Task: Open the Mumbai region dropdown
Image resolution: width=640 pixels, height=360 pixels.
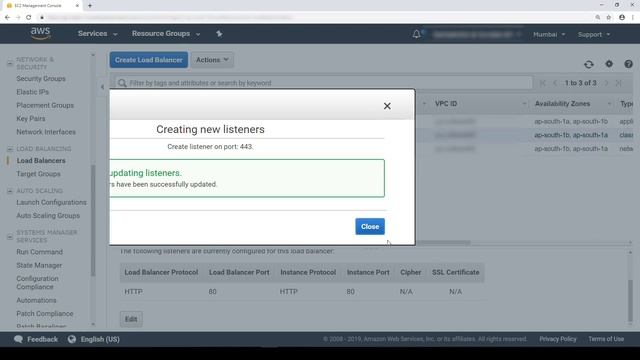Action: (549, 35)
